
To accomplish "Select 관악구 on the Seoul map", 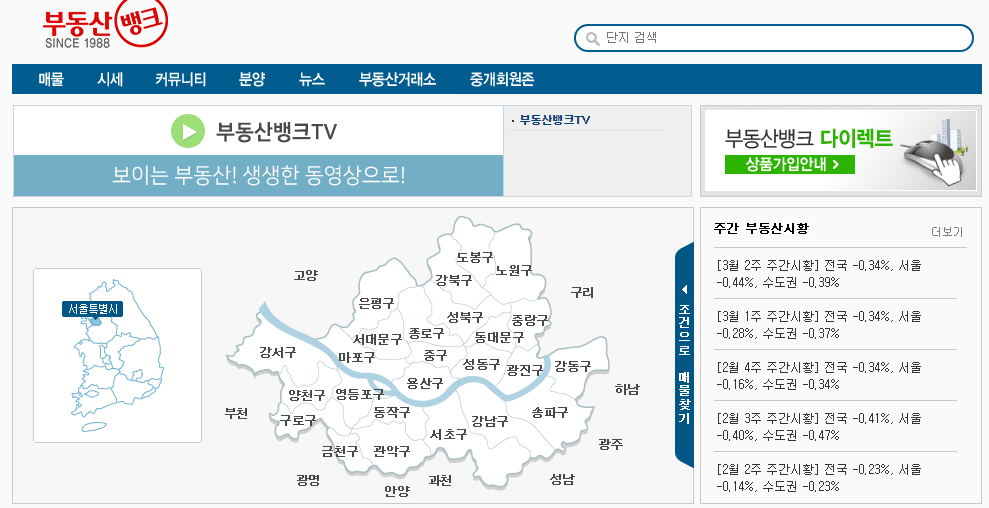I will point(392,451).
